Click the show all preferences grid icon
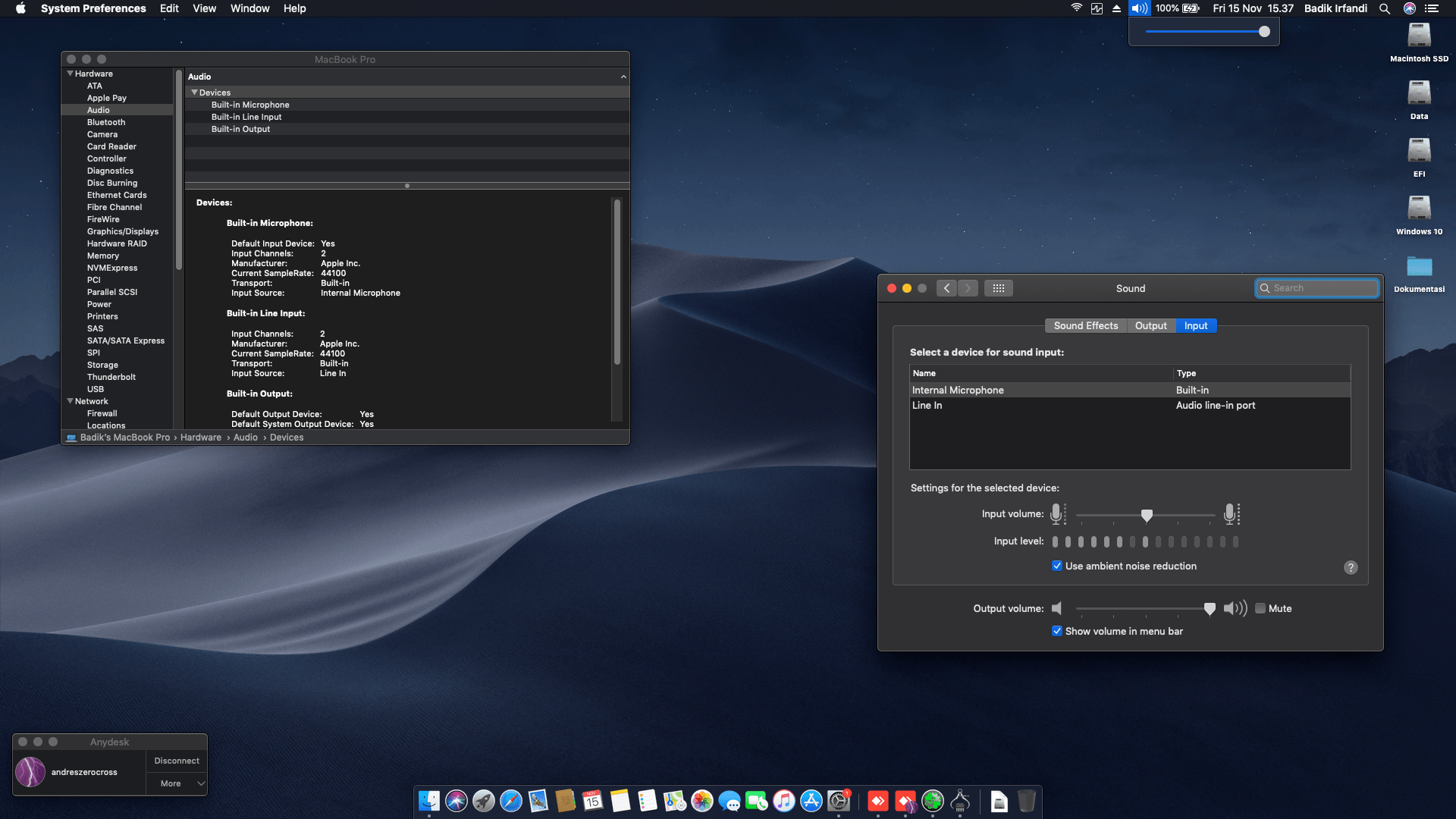 [998, 288]
